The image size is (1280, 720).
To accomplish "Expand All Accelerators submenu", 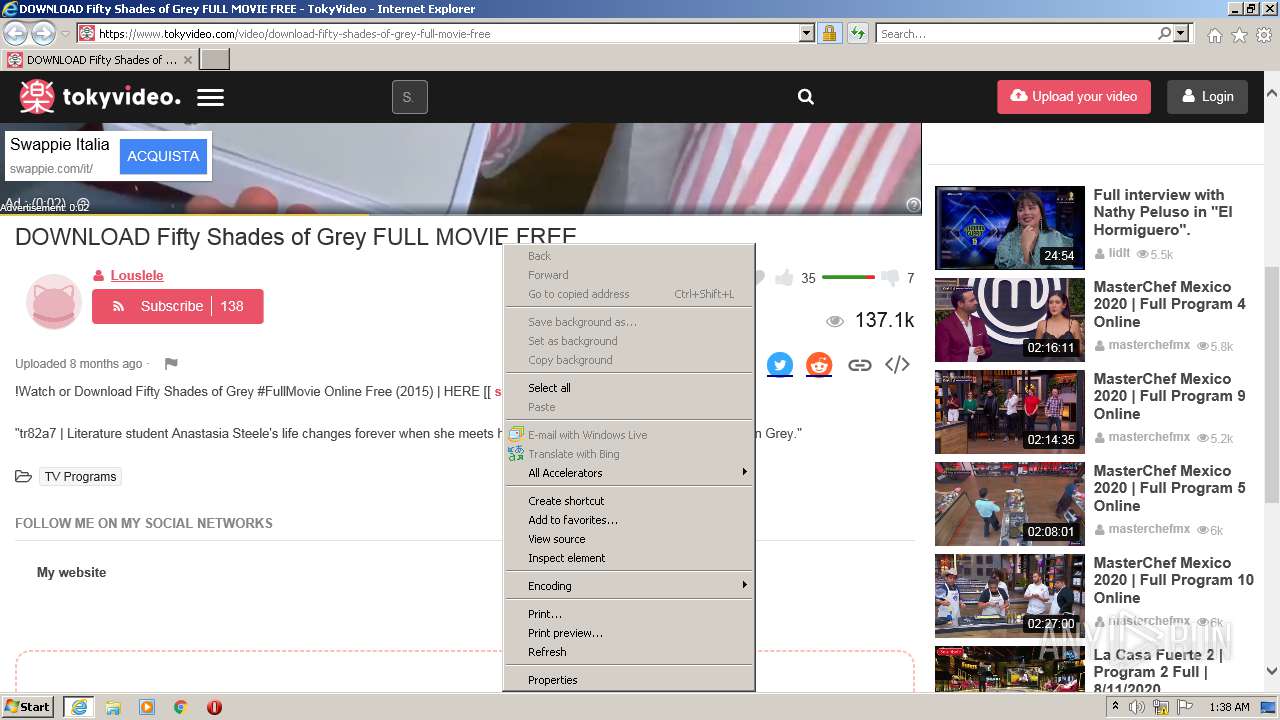I will pyautogui.click(x=629, y=473).
